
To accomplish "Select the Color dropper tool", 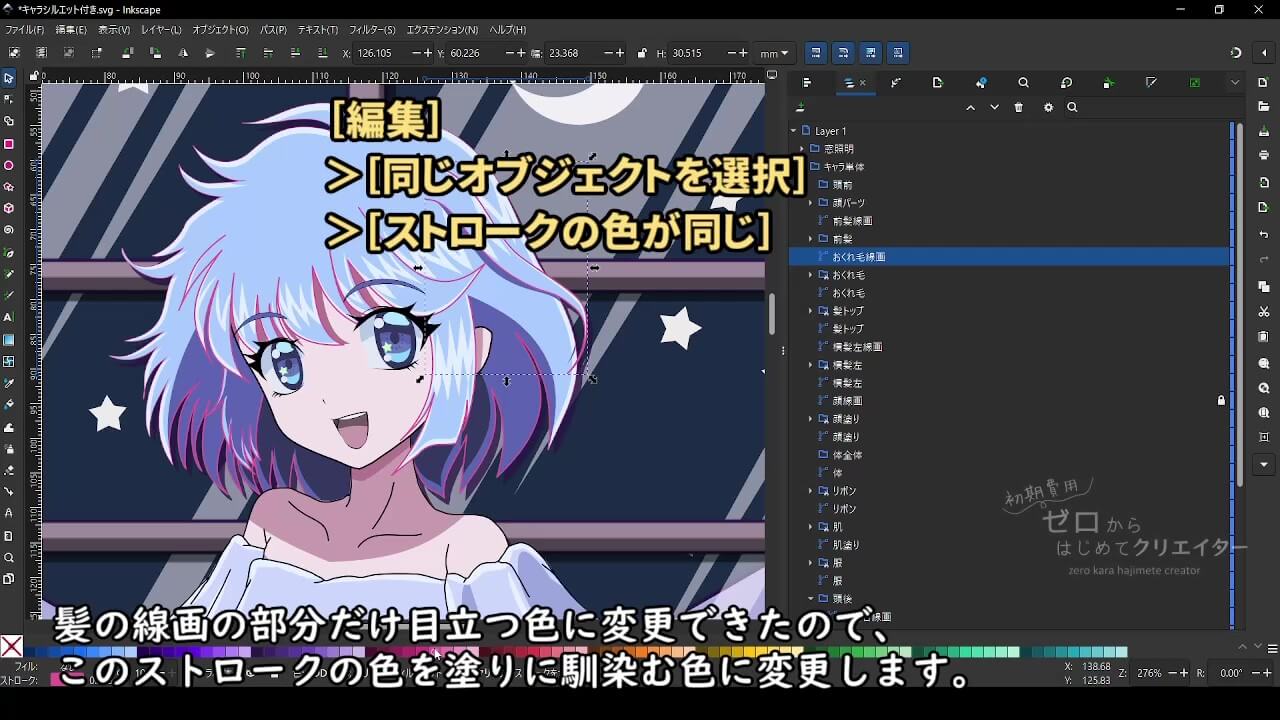I will [x=9, y=383].
